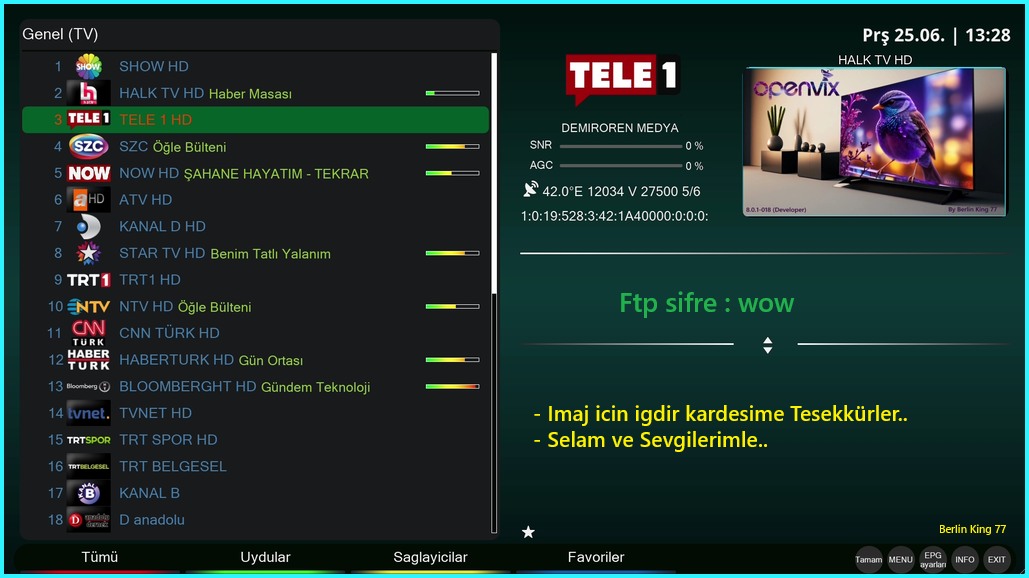Click the Kanal D channel logo
The height and width of the screenshot is (578, 1029).
pyautogui.click(x=88, y=226)
